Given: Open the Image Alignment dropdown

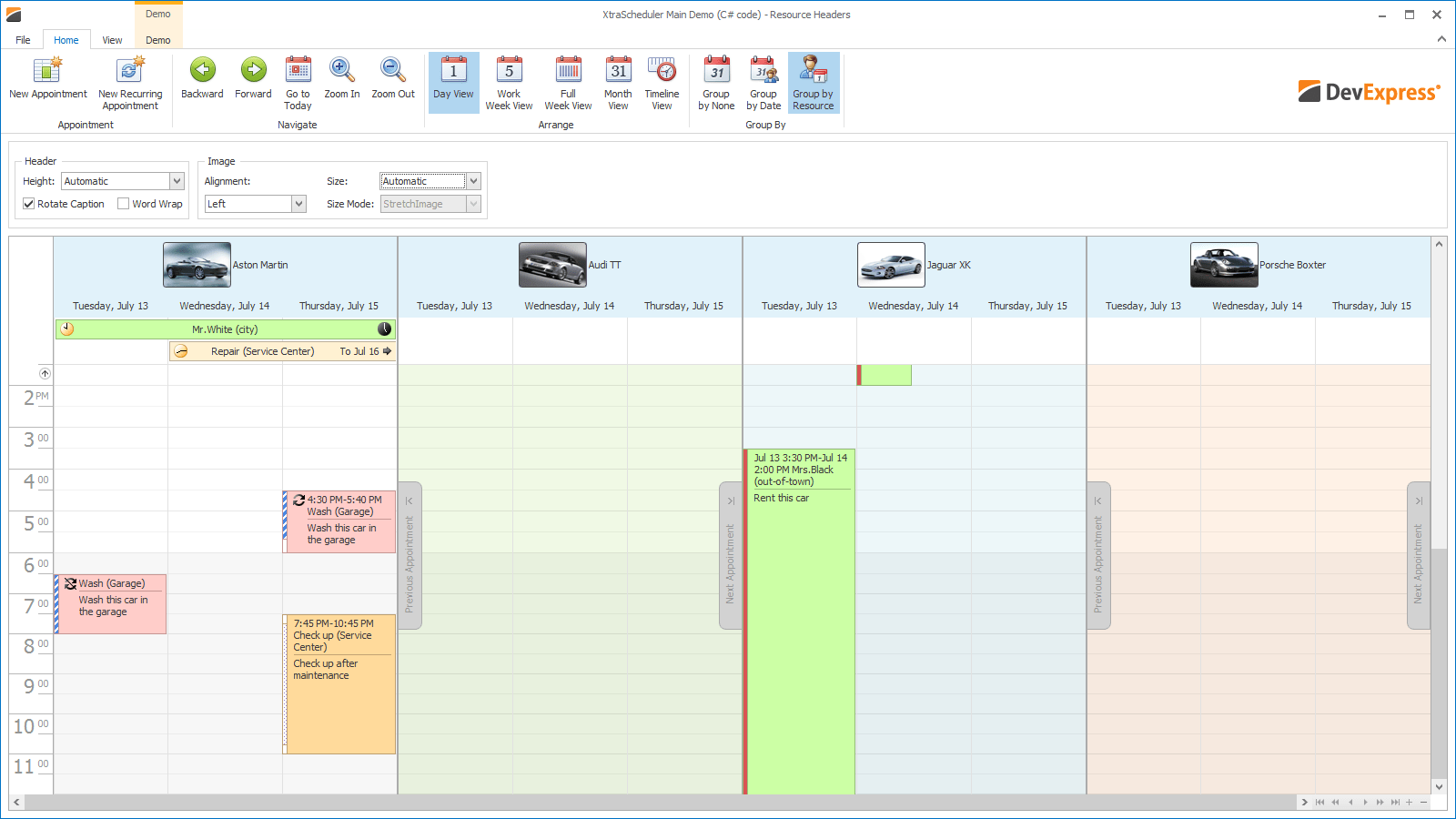Looking at the screenshot, I should click(298, 204).
